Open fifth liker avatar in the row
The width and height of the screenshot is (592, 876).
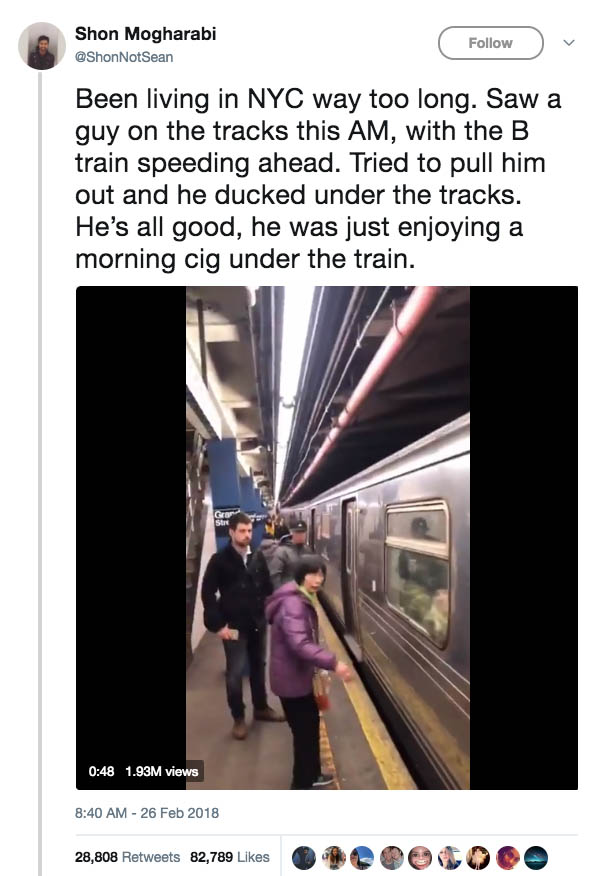[x=420, y=858]
